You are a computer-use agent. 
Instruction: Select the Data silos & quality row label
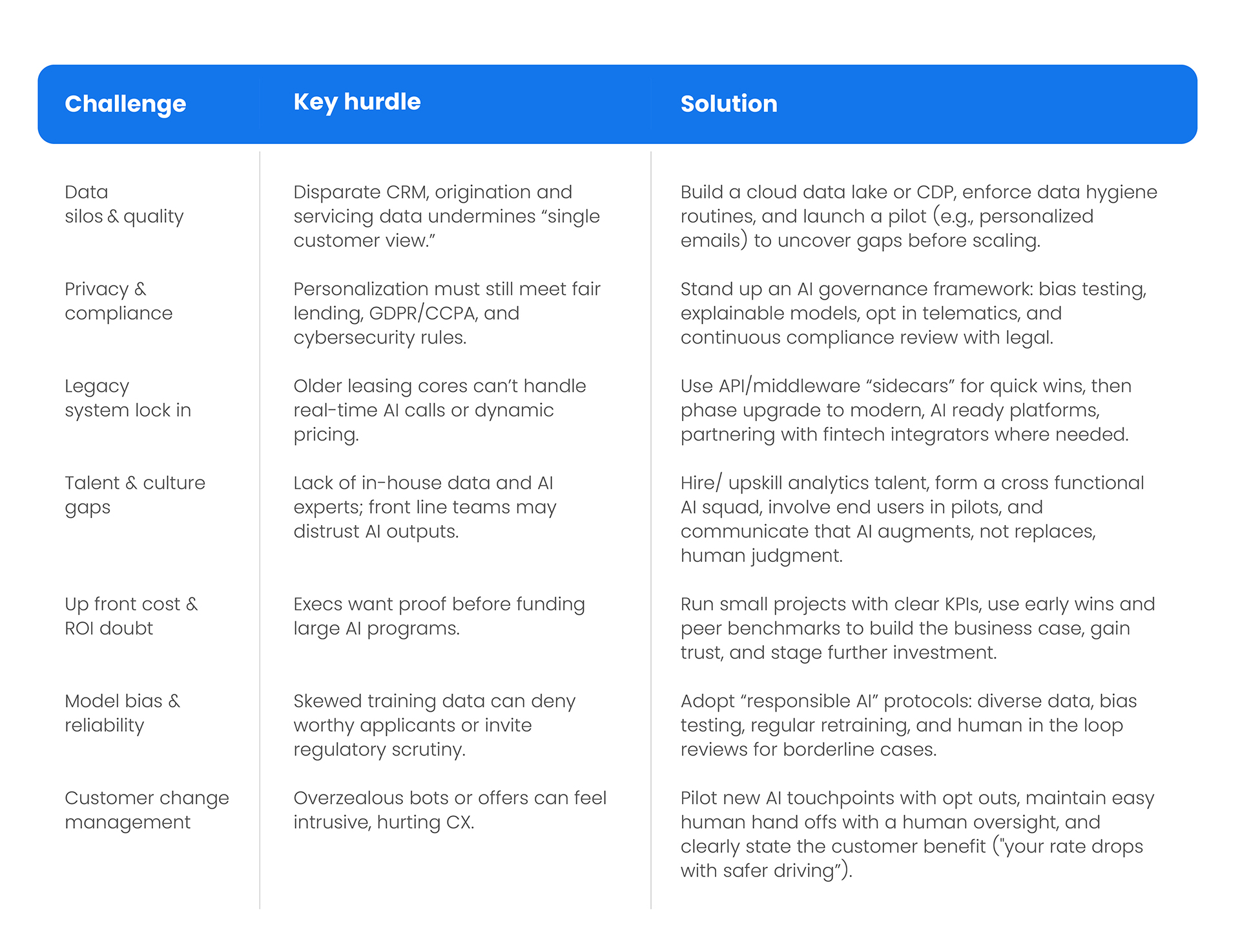click(124, 204)
